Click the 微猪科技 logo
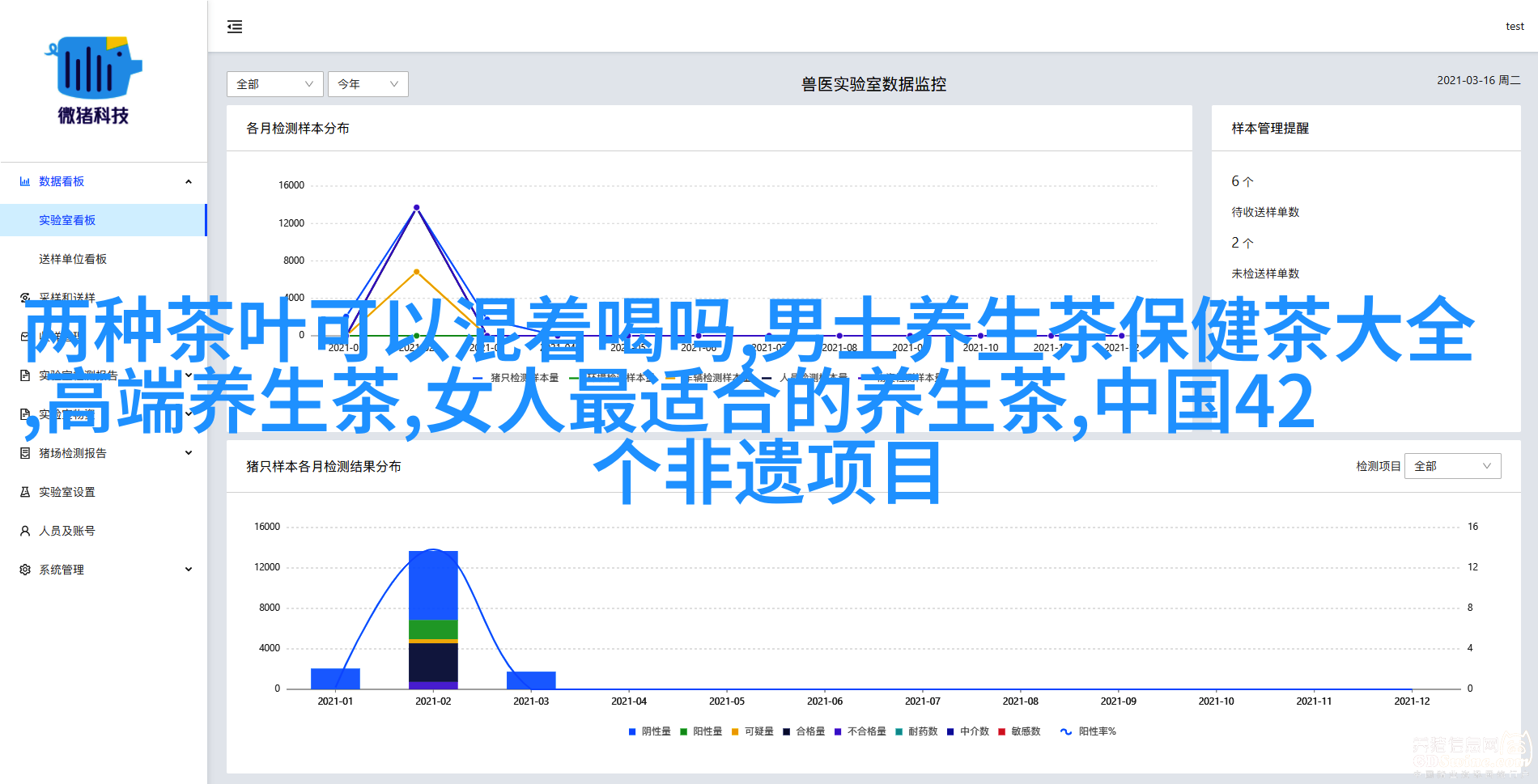Image resolution: width=1538 pixels, height=784 pixels. coord(93,81)
